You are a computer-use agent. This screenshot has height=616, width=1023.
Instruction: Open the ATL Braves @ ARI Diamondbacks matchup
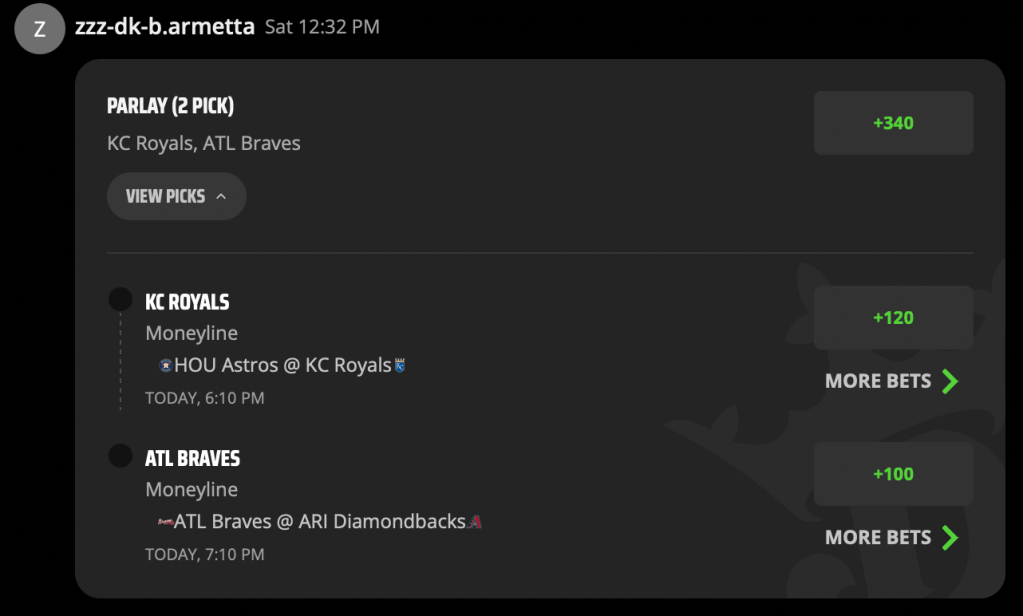pyautogui.click(x=320, y=521)
